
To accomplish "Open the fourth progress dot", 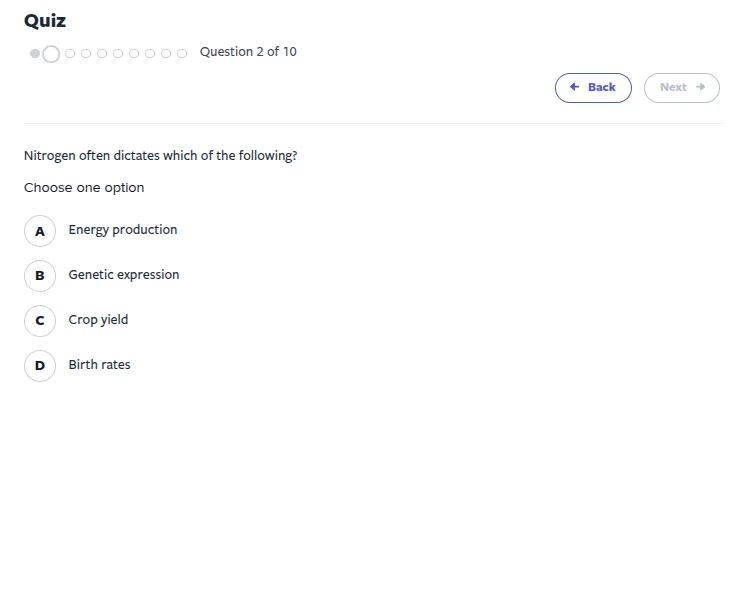I will tap(86, 53).
